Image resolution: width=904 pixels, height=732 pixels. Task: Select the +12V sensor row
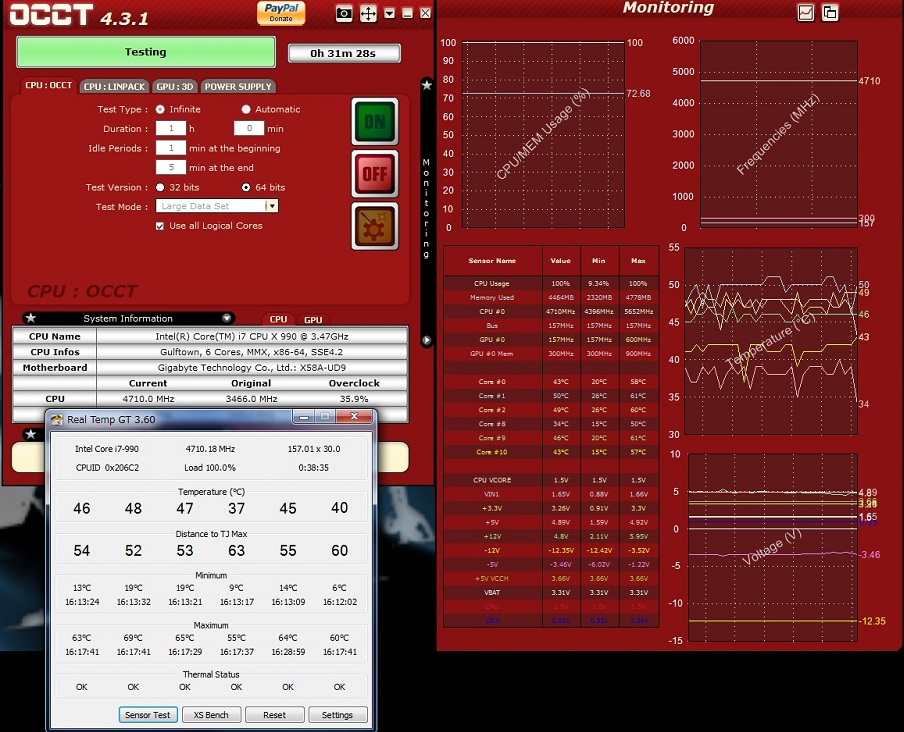[551, 536]
